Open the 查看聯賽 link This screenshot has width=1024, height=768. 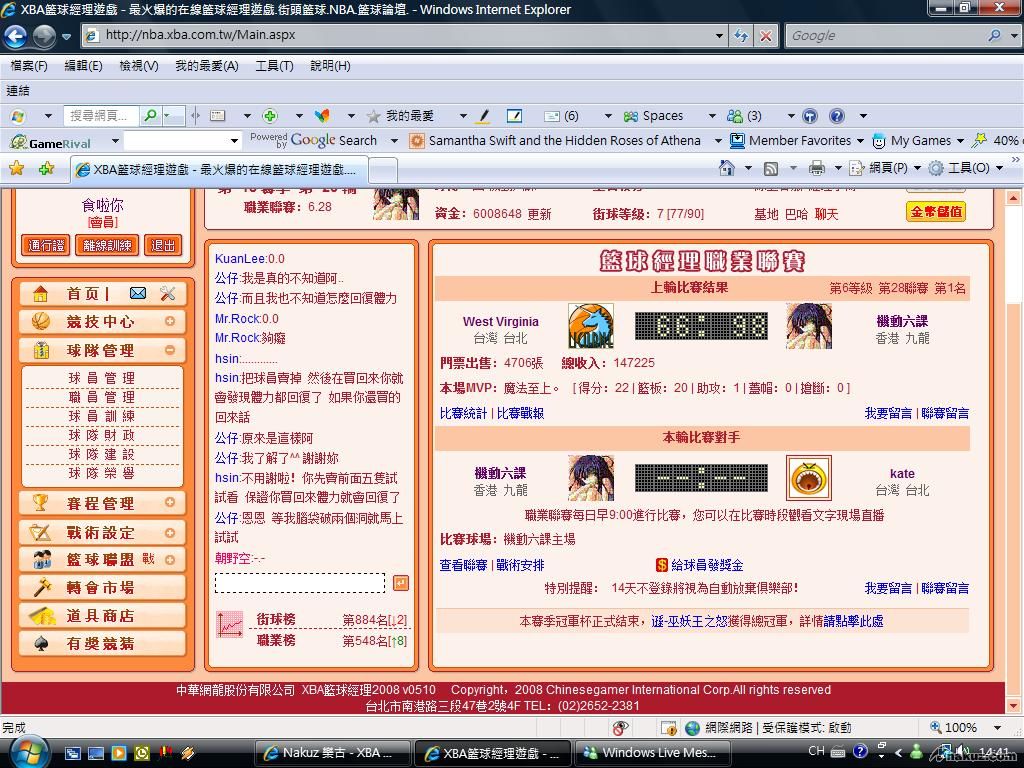pos(463,565)
